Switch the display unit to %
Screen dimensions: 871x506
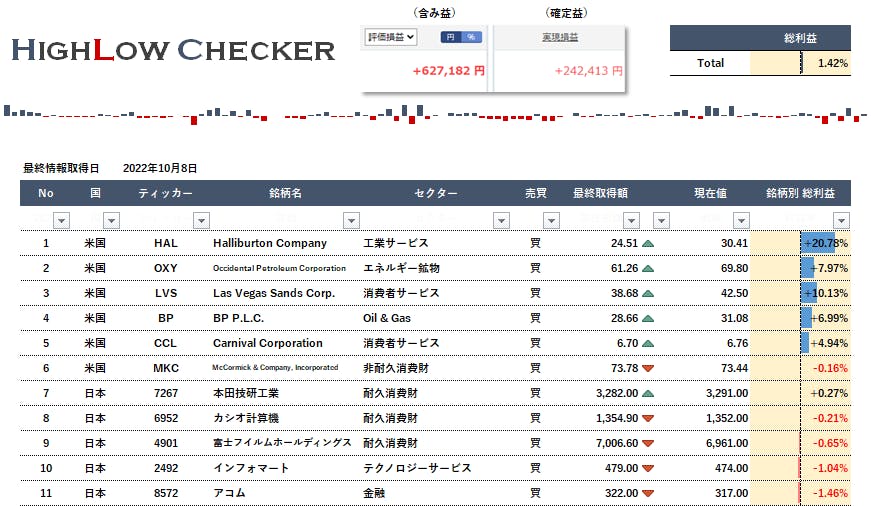click(471, 37)
